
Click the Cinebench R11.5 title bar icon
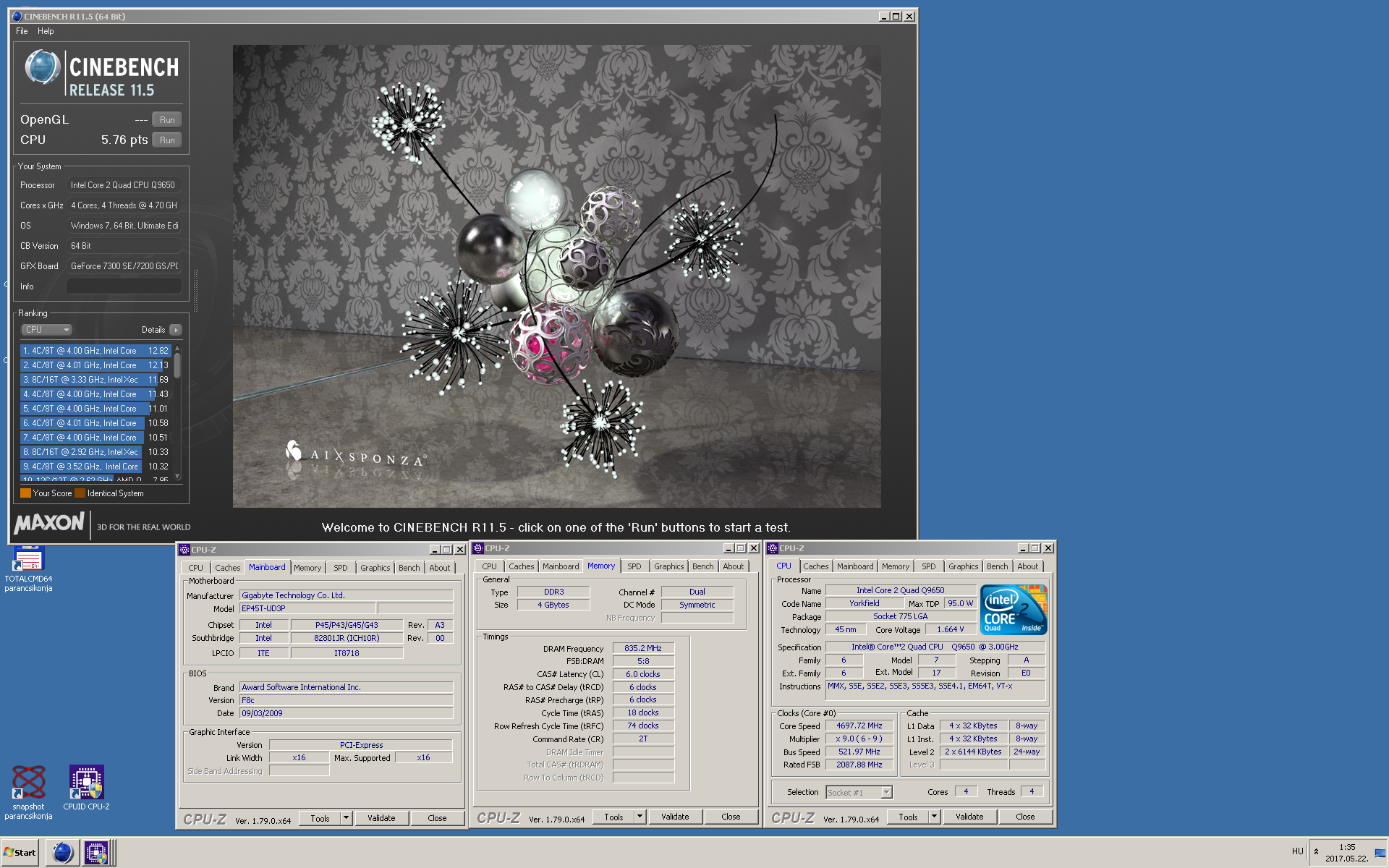point(17,17)
